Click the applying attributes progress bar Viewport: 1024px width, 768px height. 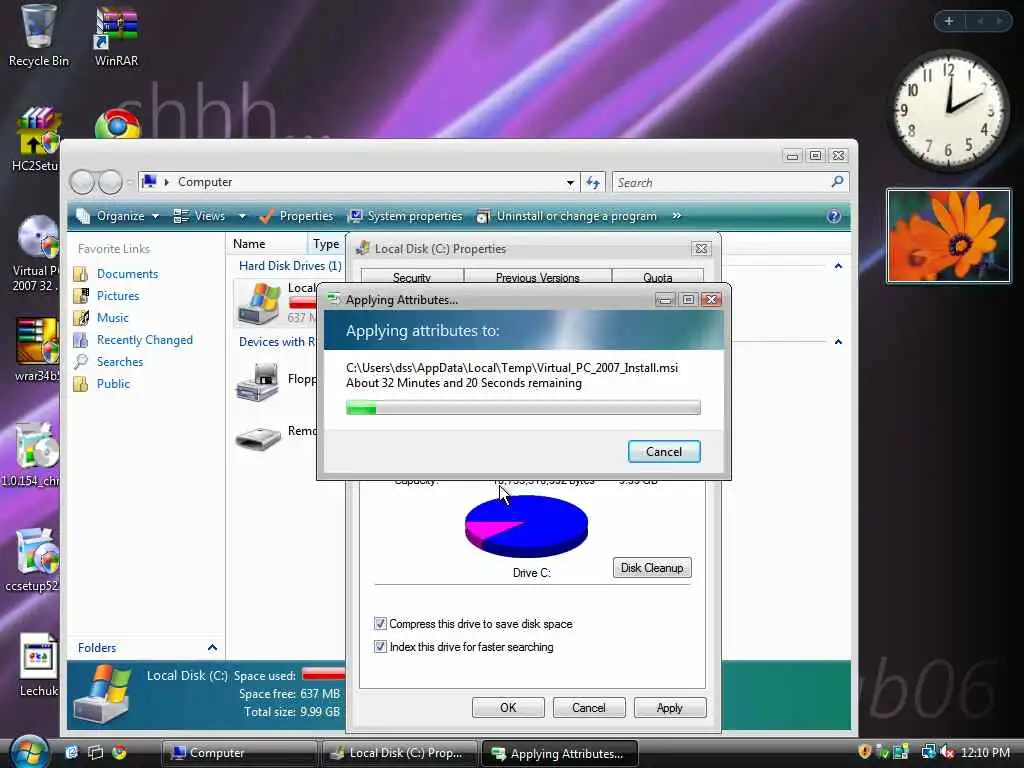523,408
